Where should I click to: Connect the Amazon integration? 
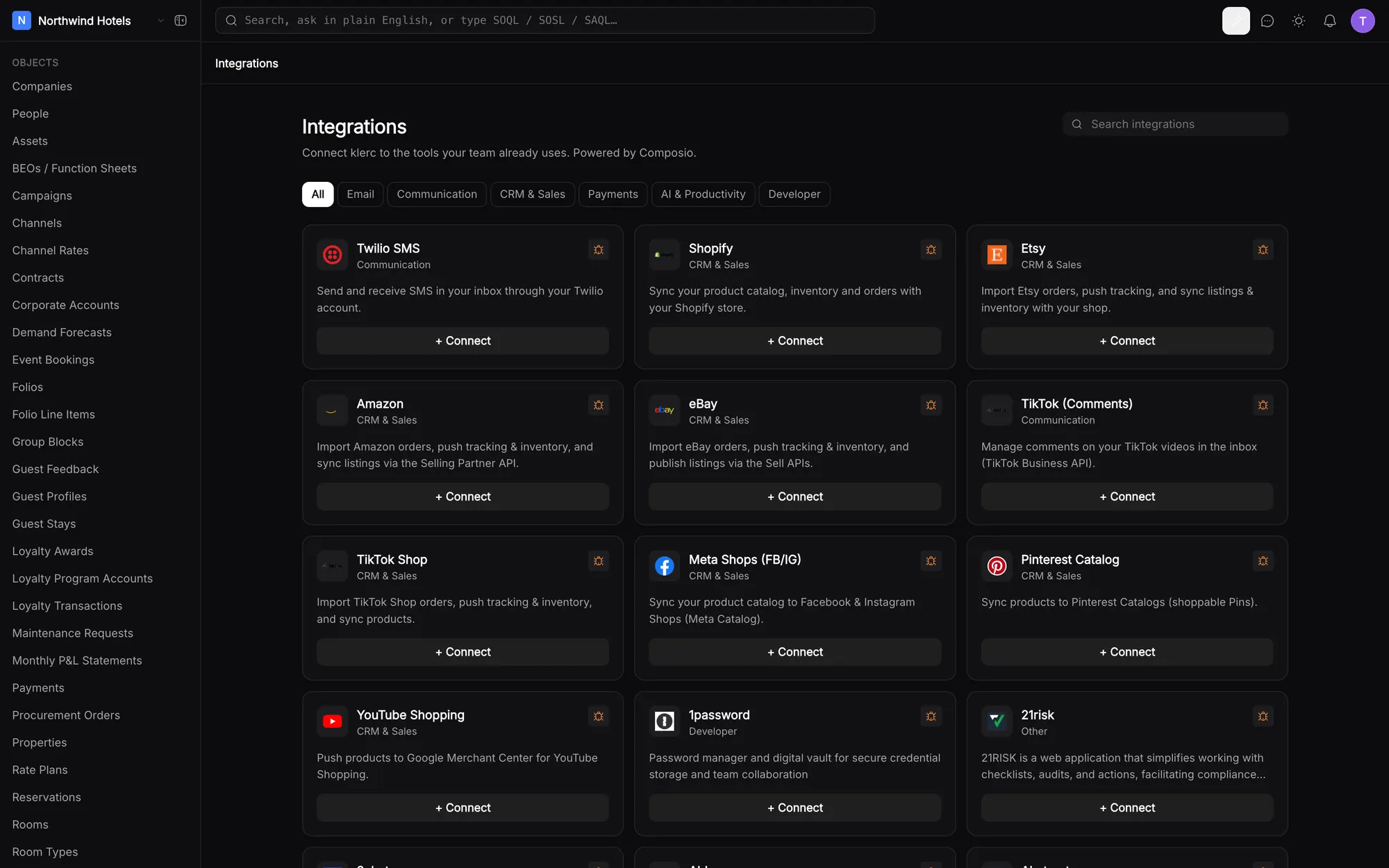pos(463,496)
